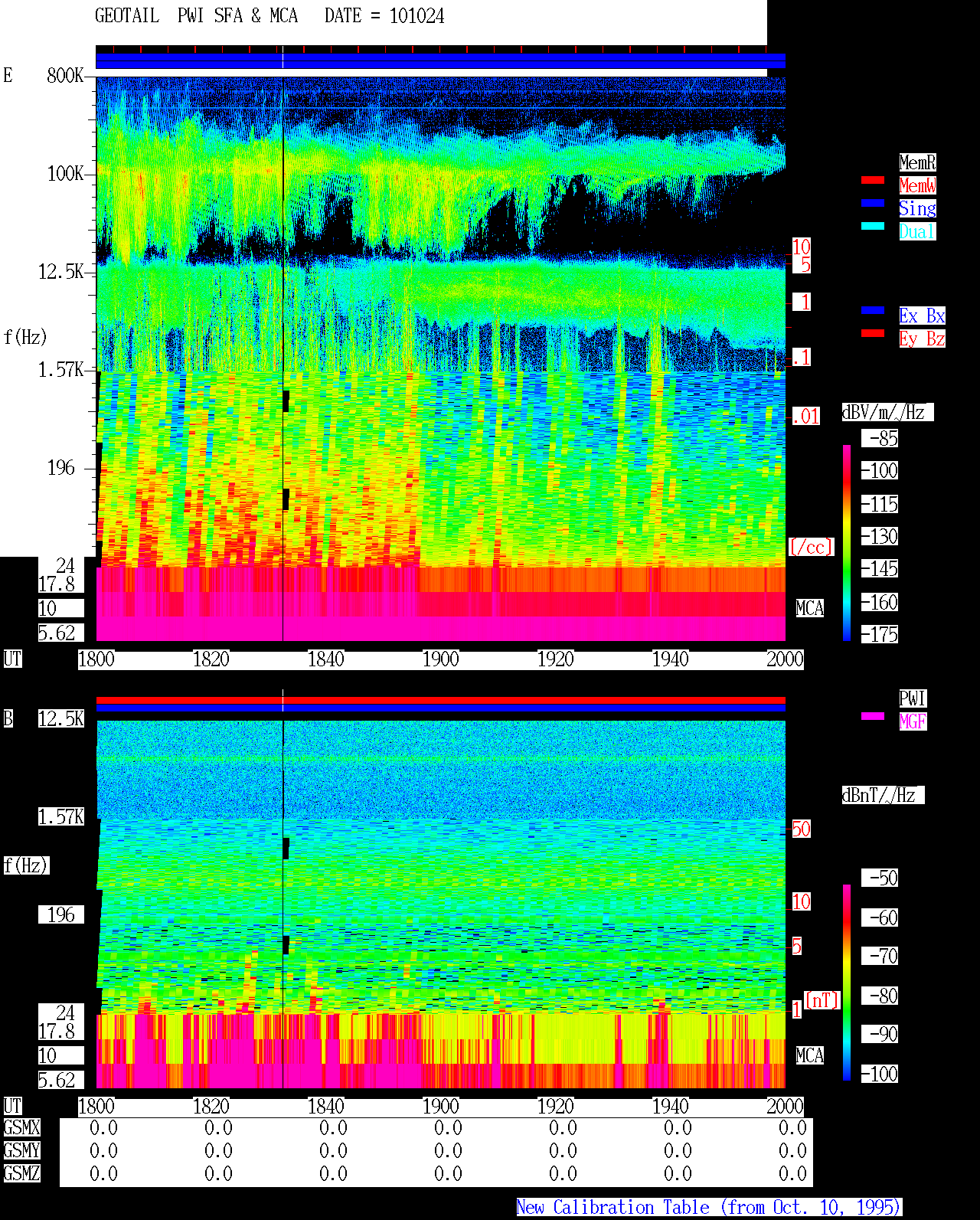The height and width of the screenshot is (1220, 980).
Task: Click the red MemW legend swatch
Action: [873, 180]
